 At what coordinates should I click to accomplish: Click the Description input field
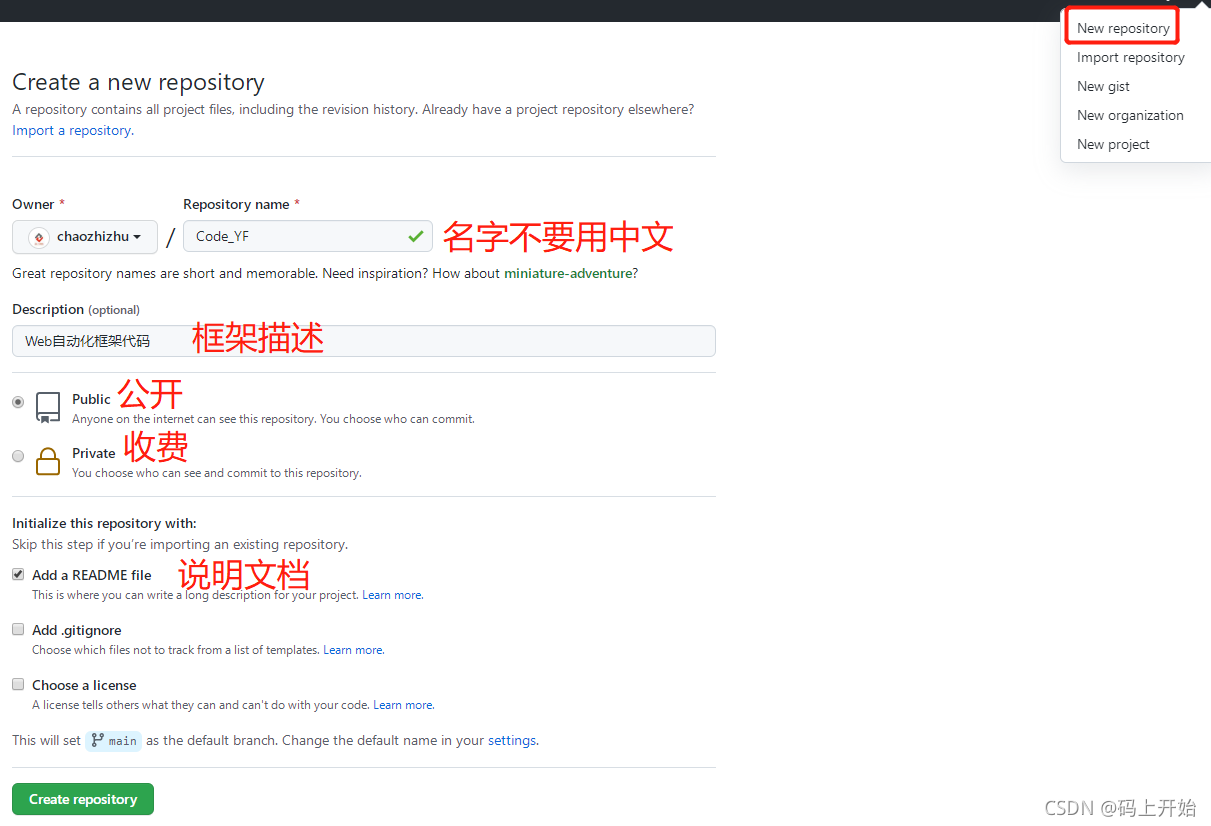[x=364, y=341]
